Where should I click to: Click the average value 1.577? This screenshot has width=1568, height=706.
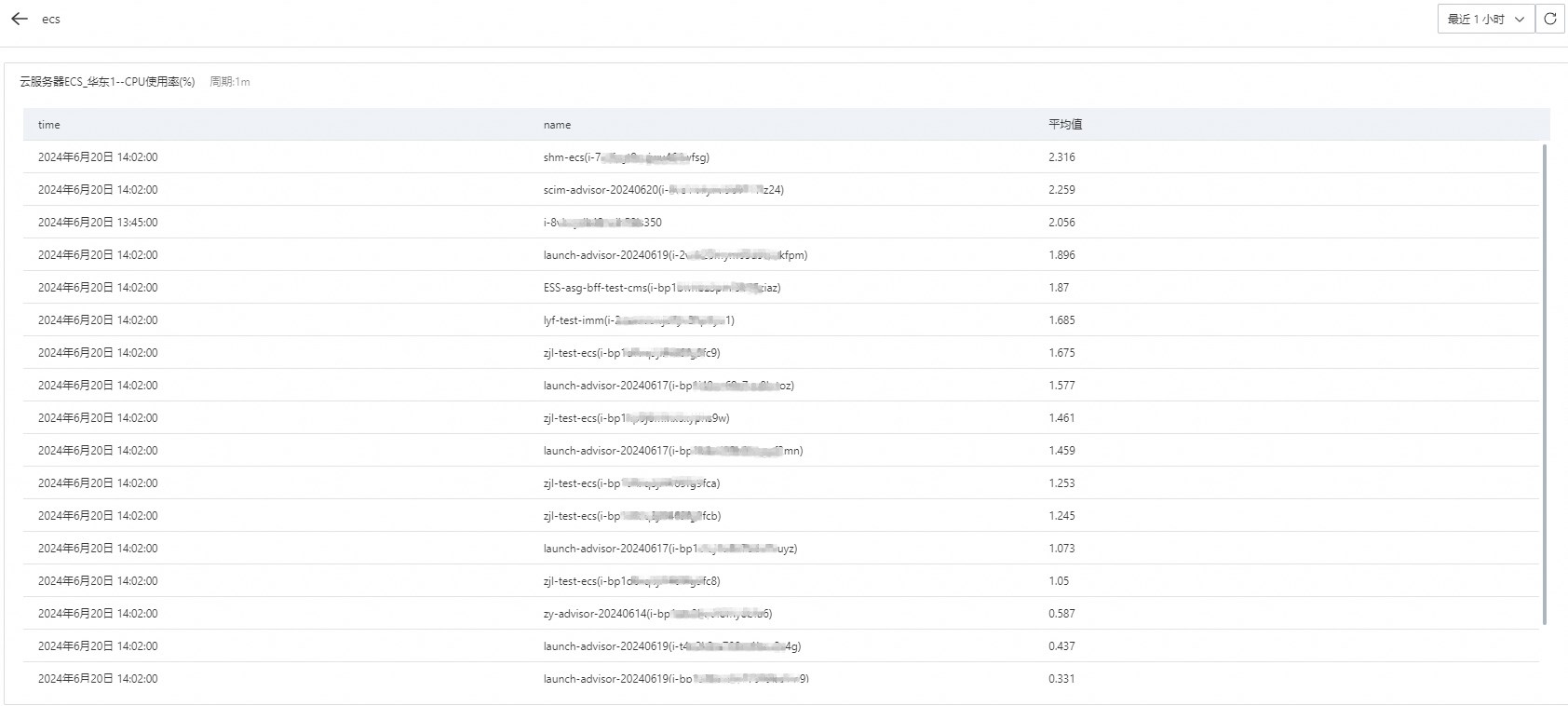click(1061, 386)
